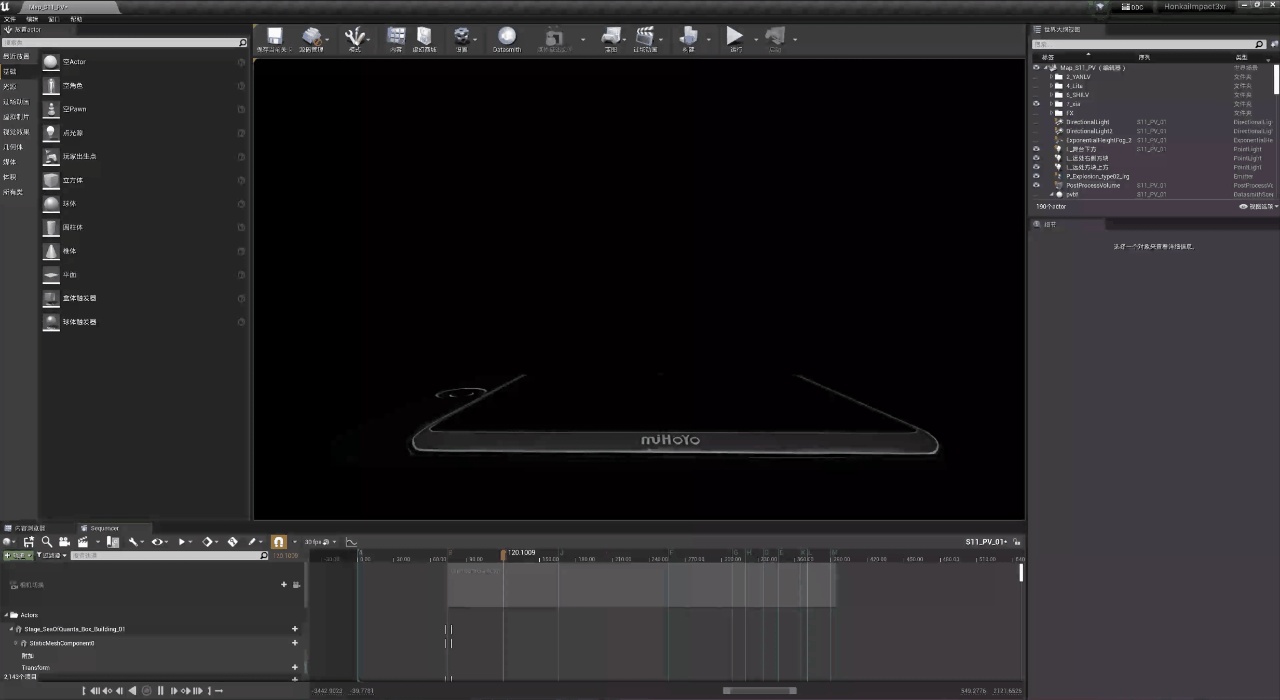Toggle the Sequencer snapping magnet button
This screenshot has width=1280, height=700.
[279, 541]
